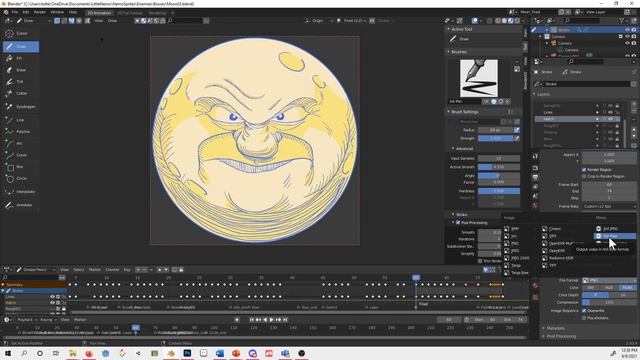Toggle the eye of the Camera collection in outliner

tap(627, 36)
